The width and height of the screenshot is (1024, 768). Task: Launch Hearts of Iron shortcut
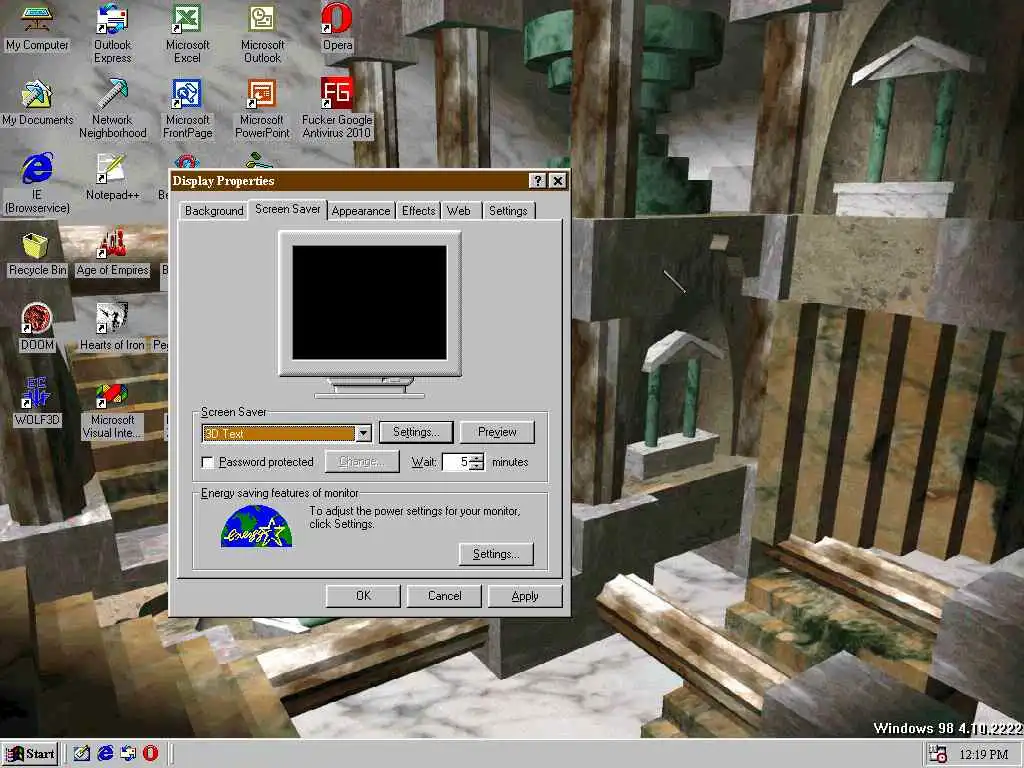tap(112, 327)
